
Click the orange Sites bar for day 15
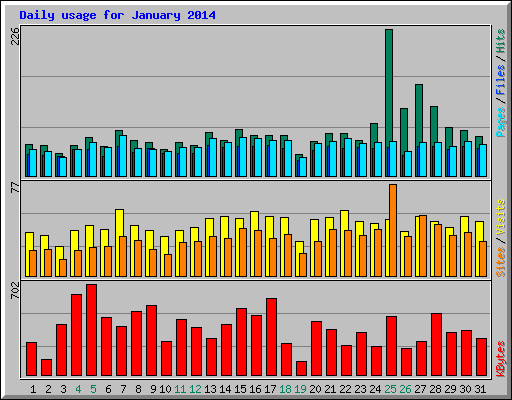[243, 252]
